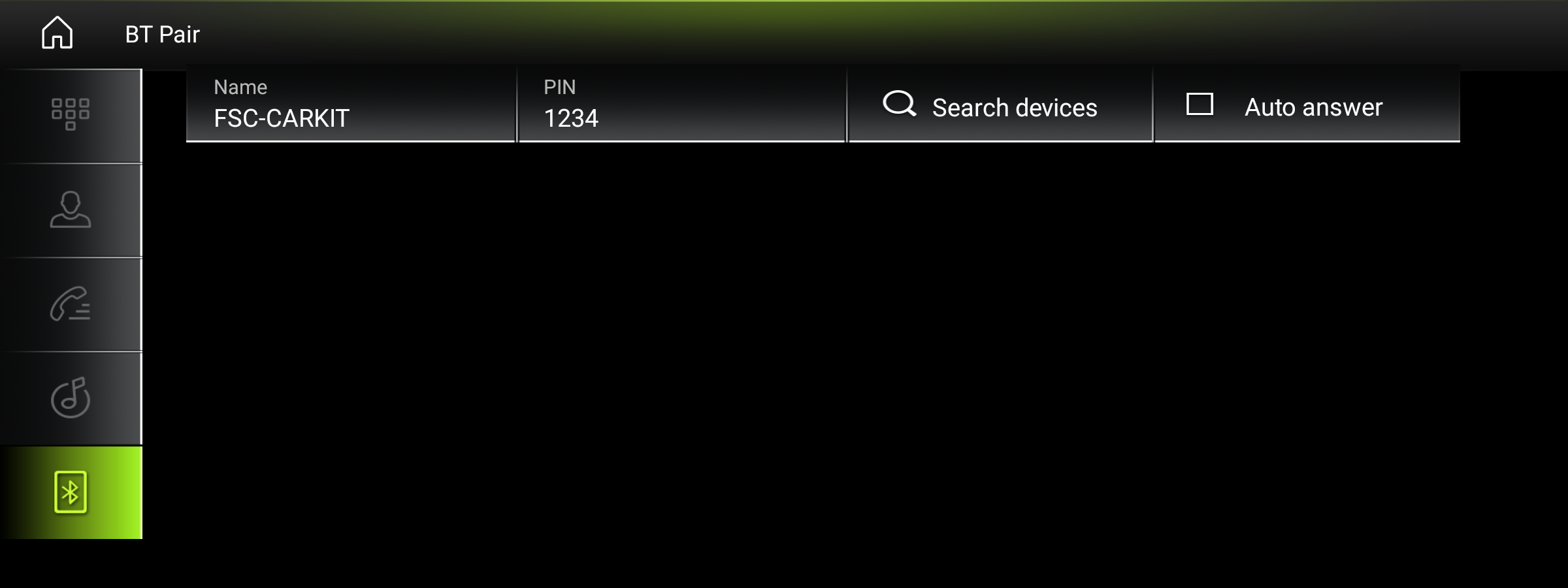Show the call history sidebar tab
This screenshot has height=588, width=1568.
(71, 304)
